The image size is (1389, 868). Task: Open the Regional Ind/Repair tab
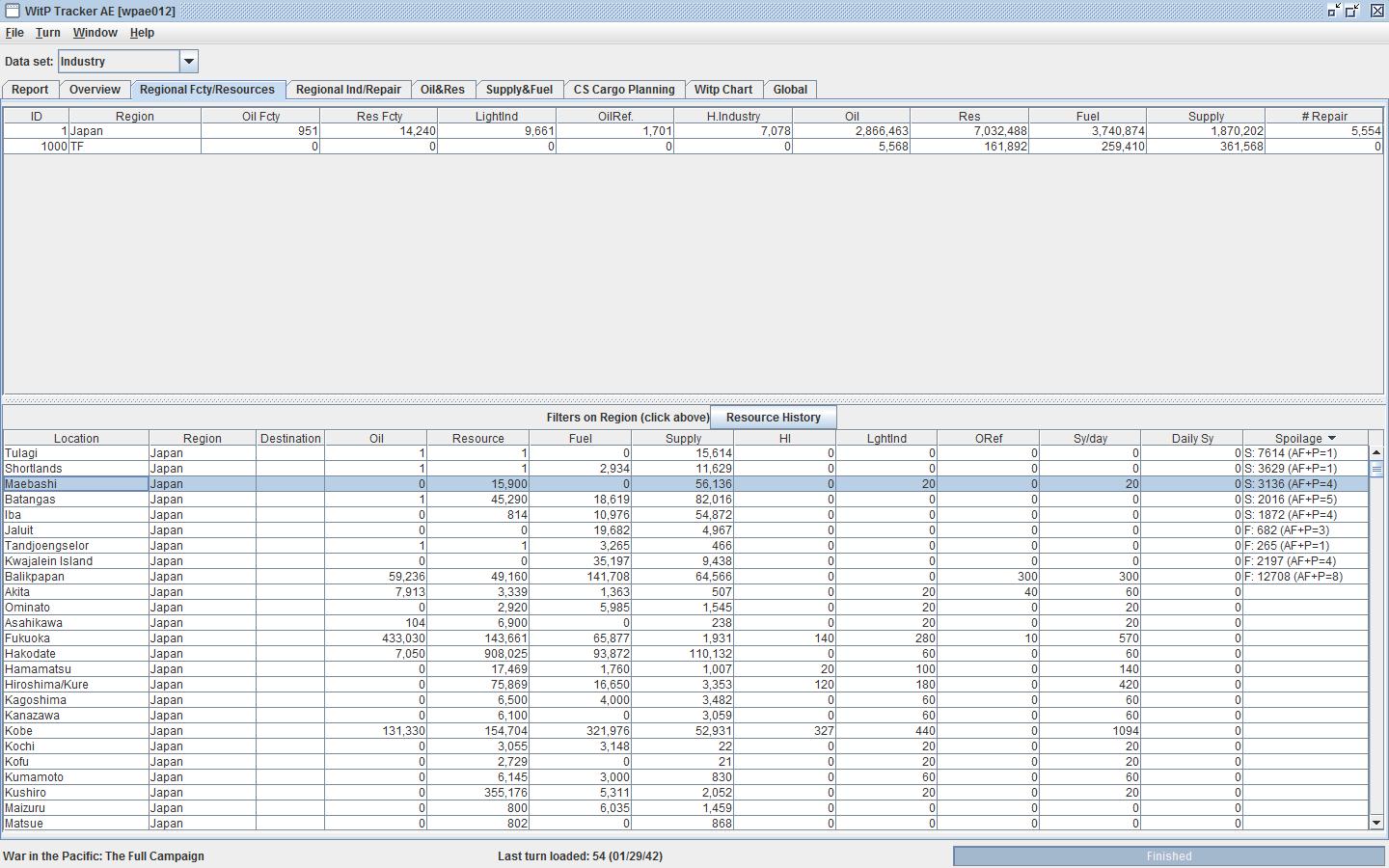click(x=348, y=90)
